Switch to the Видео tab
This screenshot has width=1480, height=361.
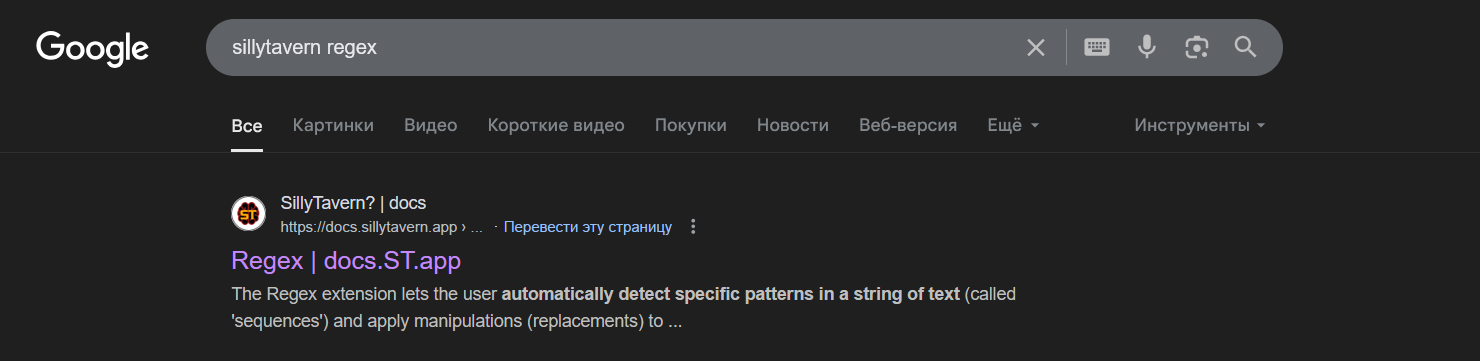(x=431, y=125)
